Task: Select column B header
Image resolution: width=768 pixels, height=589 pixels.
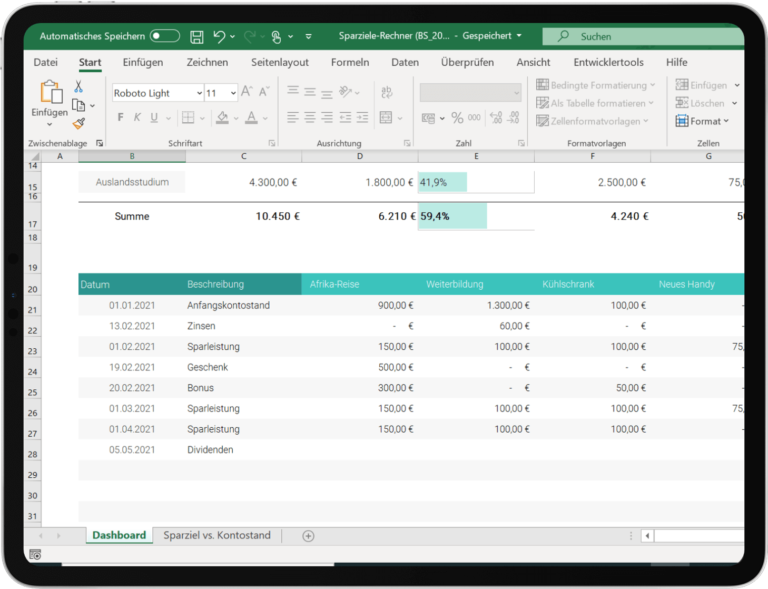Action: (132, 156)
